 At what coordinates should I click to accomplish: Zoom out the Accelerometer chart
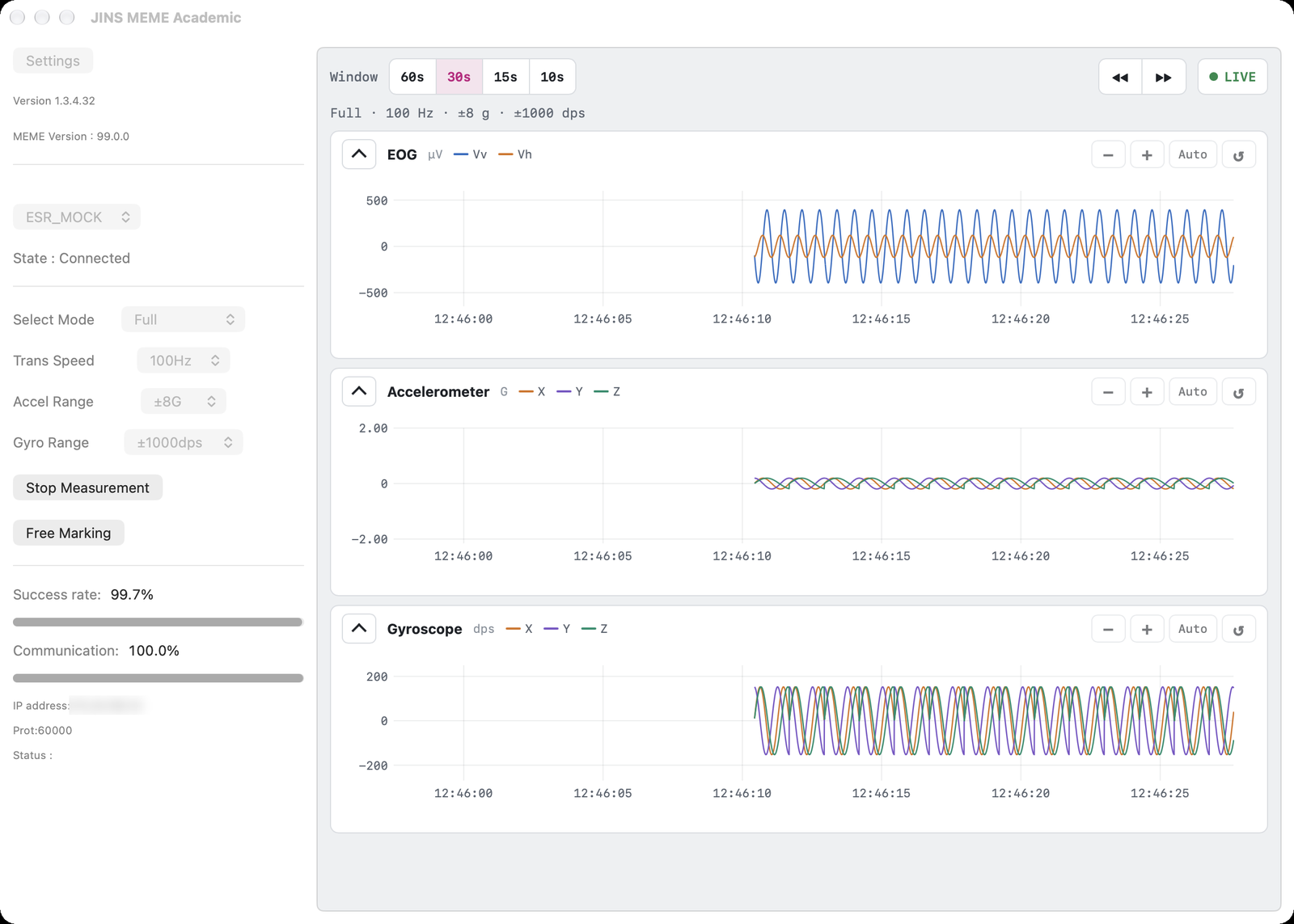(x=1108, y=392)
